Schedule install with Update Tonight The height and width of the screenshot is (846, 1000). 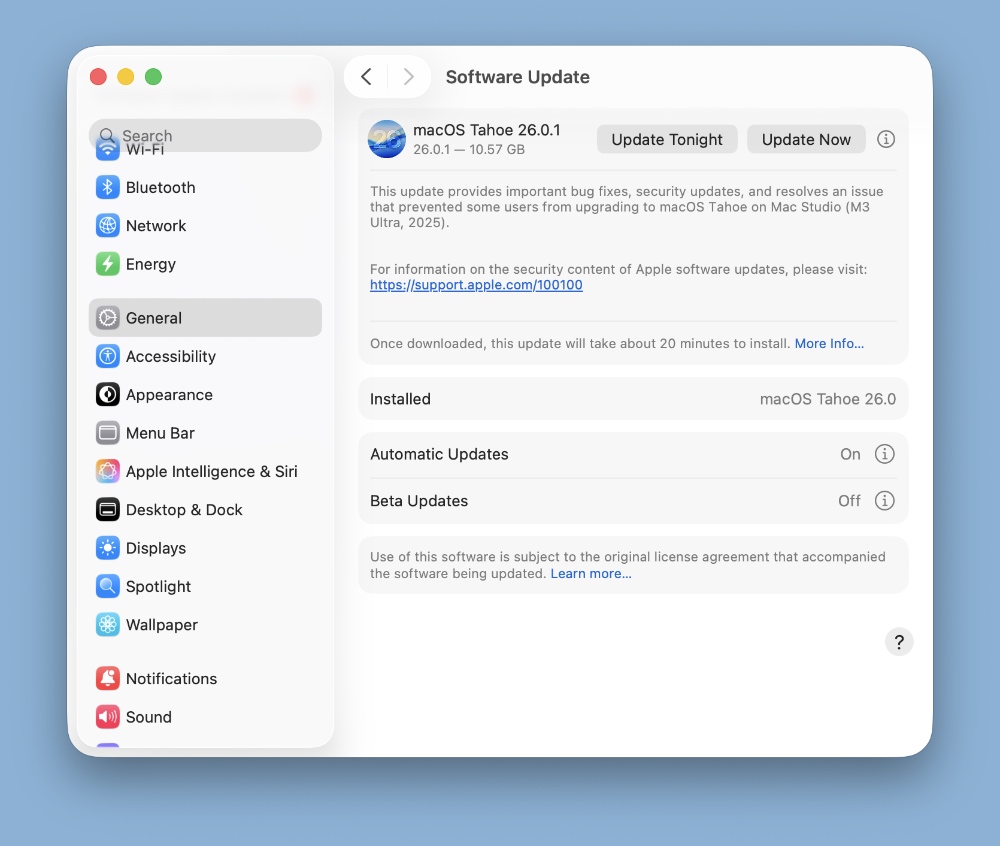[x=667, y=140]
